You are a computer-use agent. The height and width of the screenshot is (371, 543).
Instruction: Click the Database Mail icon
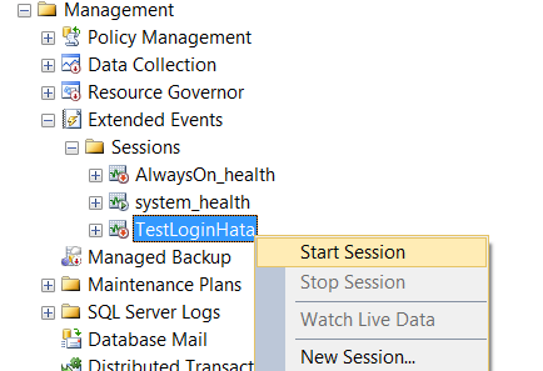pos(71,339)
